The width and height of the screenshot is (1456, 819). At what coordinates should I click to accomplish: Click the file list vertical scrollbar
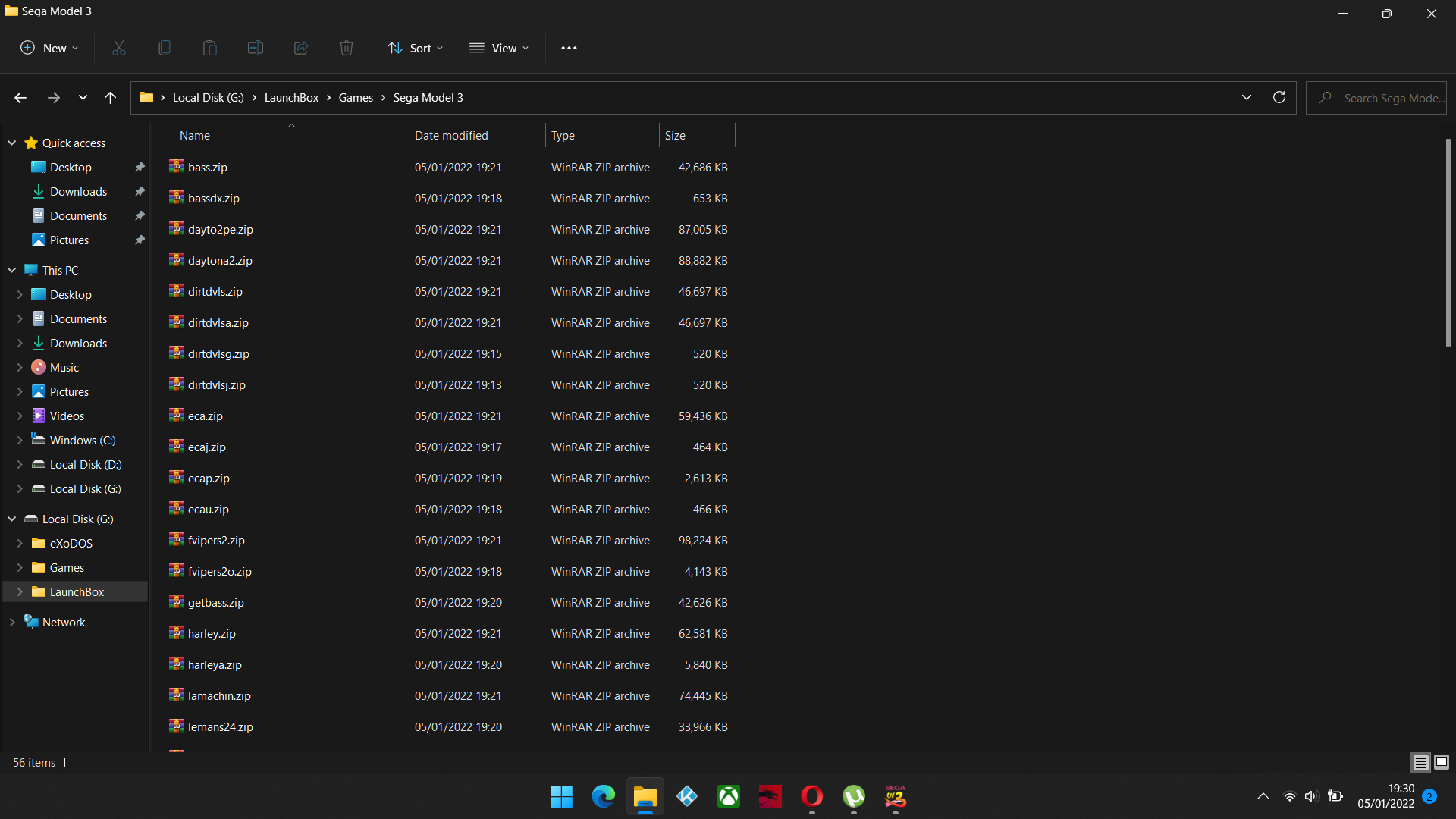pos(1448,243)
